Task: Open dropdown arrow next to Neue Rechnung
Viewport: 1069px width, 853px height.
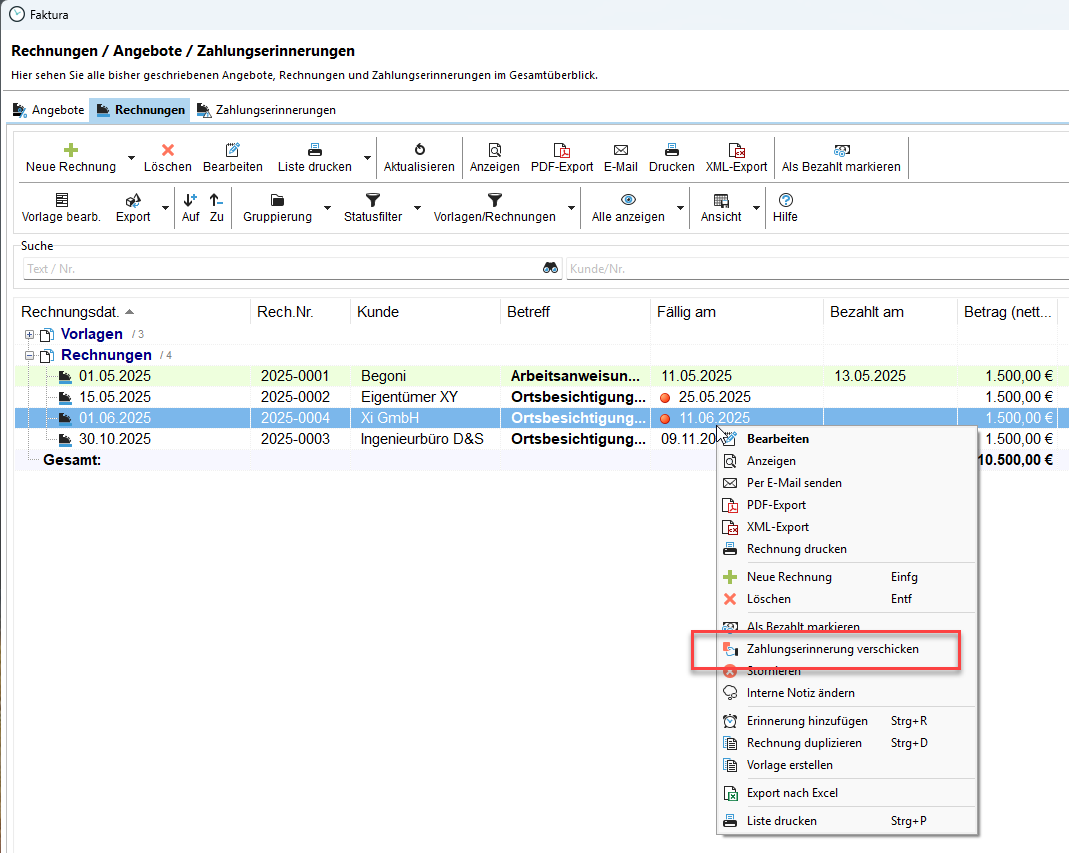Action: coord(131,158)
